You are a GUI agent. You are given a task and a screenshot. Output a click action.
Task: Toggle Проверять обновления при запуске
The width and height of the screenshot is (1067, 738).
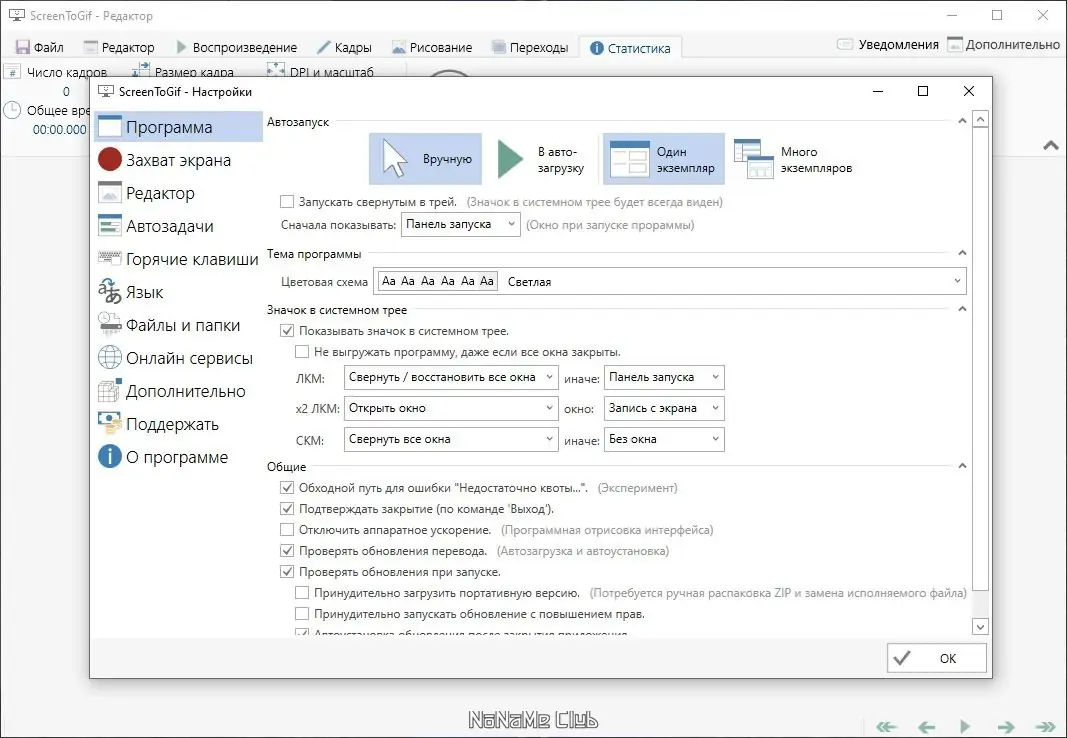287,572
